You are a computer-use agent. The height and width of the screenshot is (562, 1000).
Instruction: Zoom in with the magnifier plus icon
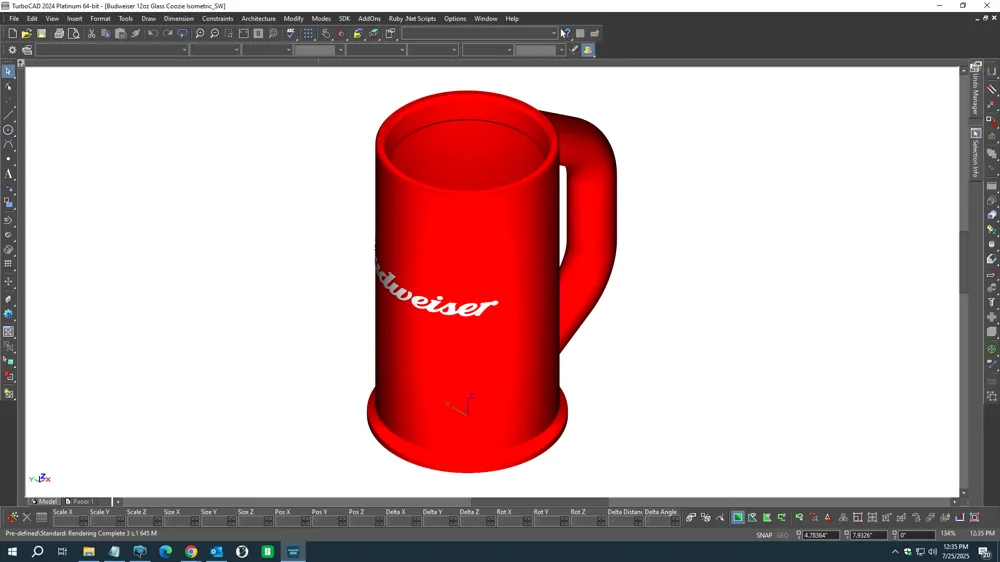coord(200,33)
